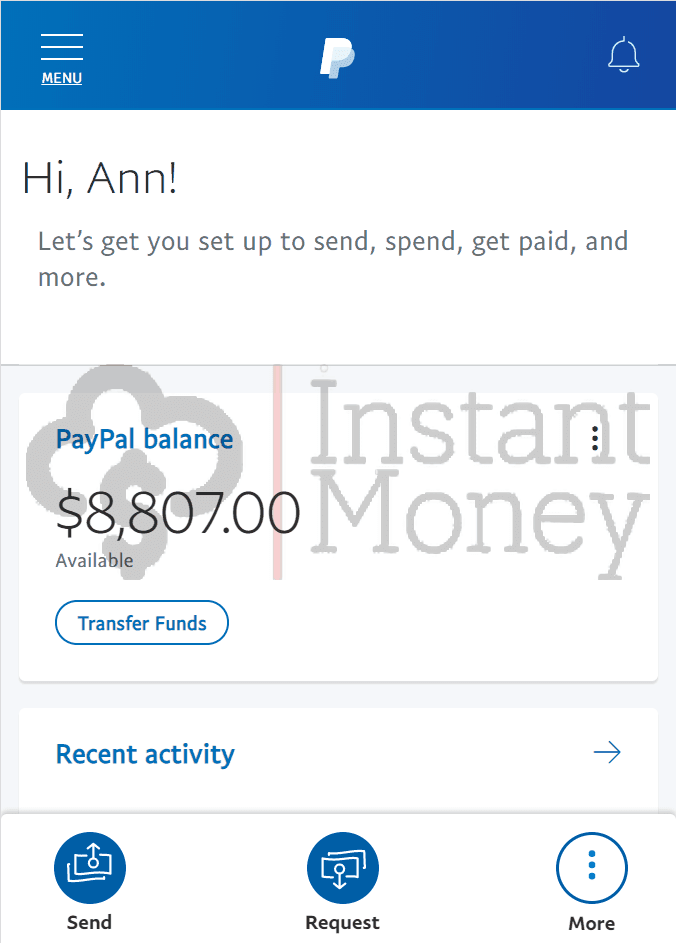Click the Hi, Ann! greeting heading

coord(100,179)
